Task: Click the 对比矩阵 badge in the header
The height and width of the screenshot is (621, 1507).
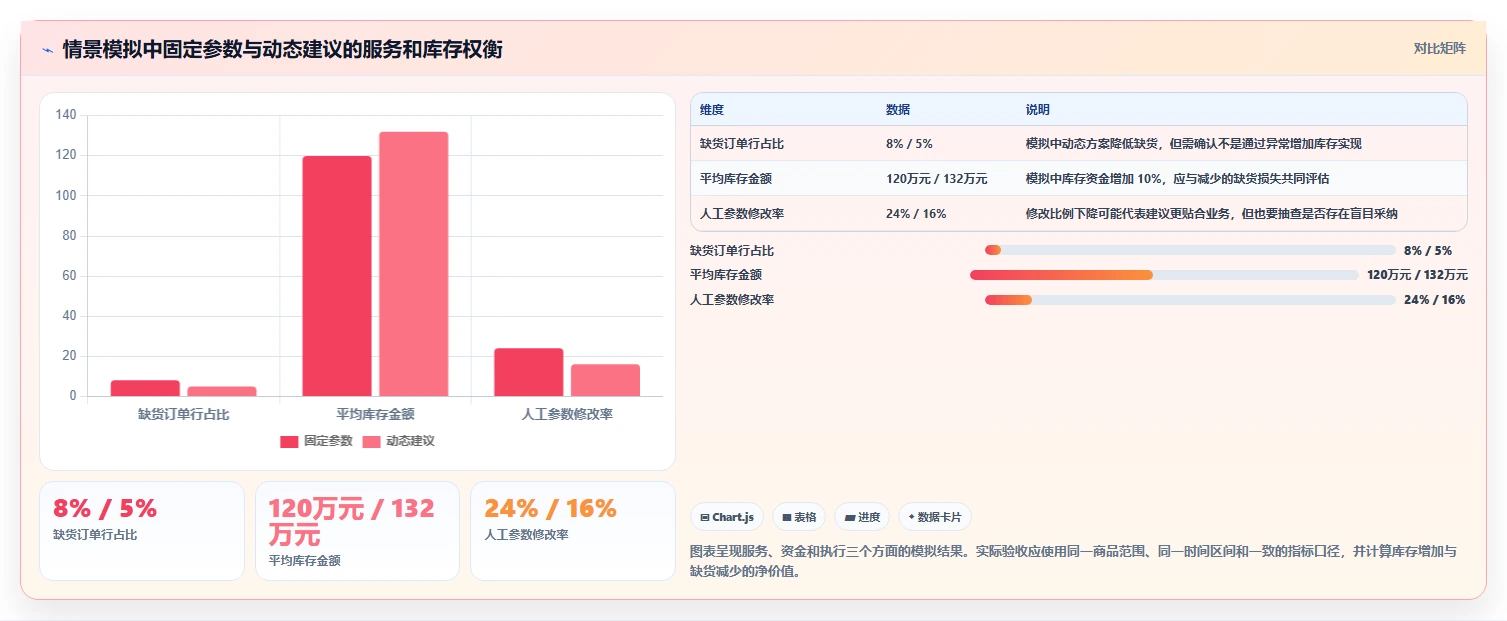Action: click(x=1440, y=48)
